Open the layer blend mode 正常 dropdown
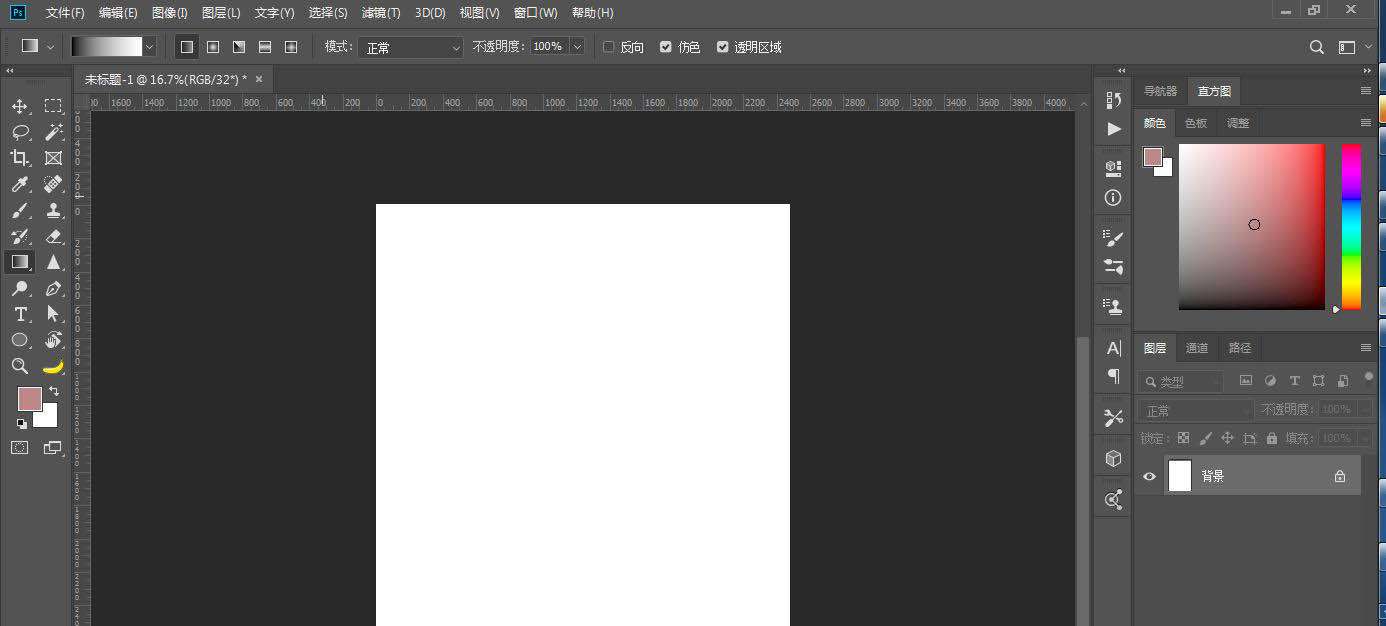 (1196, 410)
